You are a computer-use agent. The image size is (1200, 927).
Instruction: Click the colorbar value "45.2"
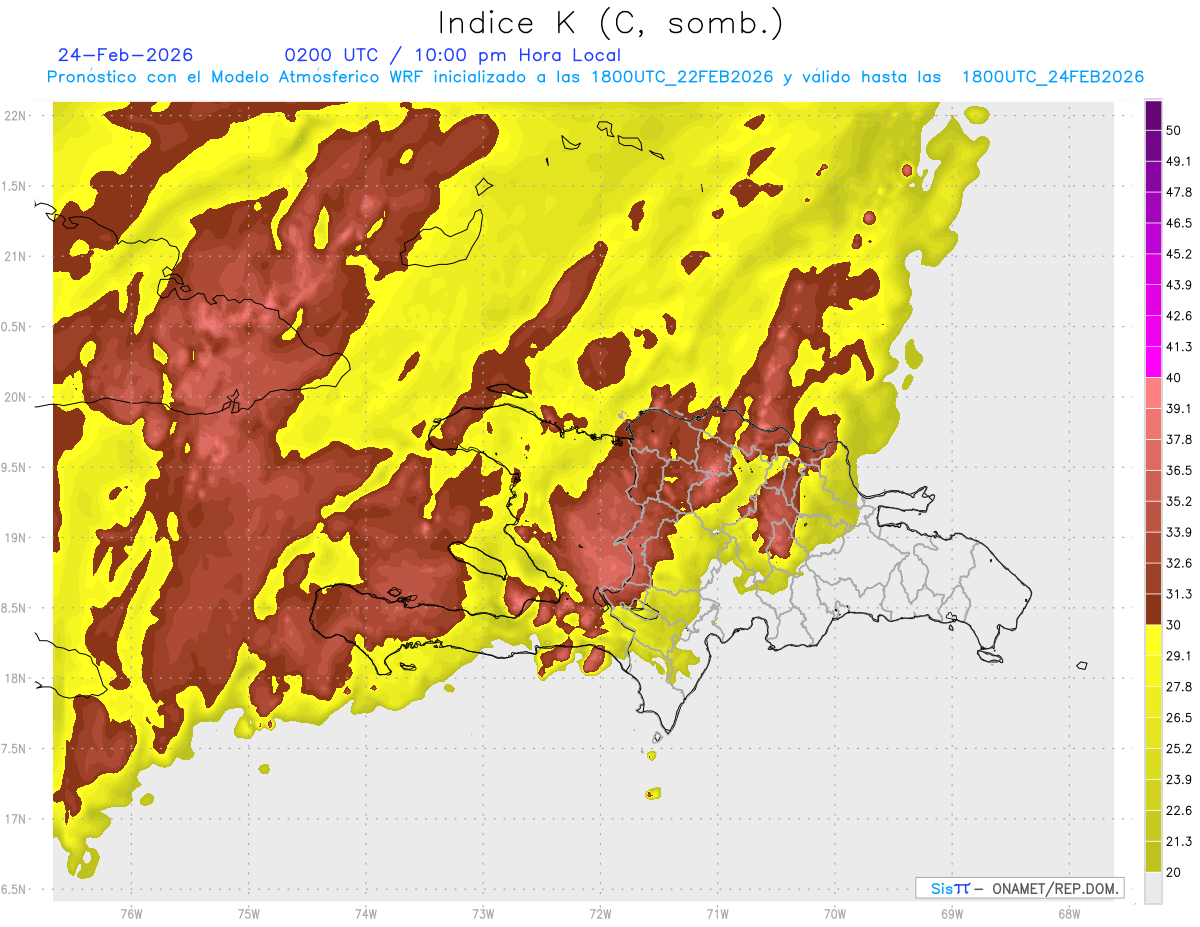pyautogui.click(x=1179, y=254)
